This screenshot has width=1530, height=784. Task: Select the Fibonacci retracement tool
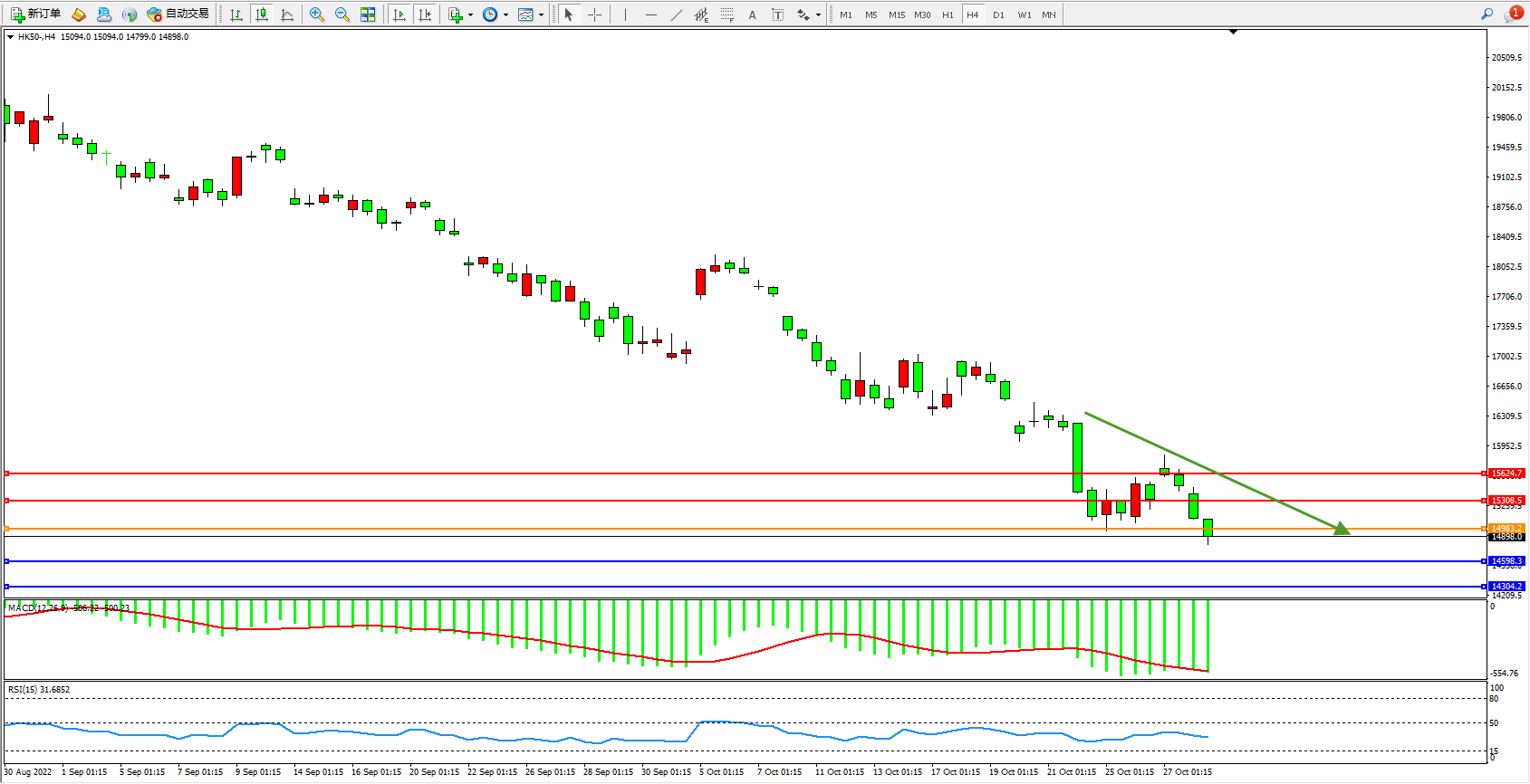click(727, 14)
